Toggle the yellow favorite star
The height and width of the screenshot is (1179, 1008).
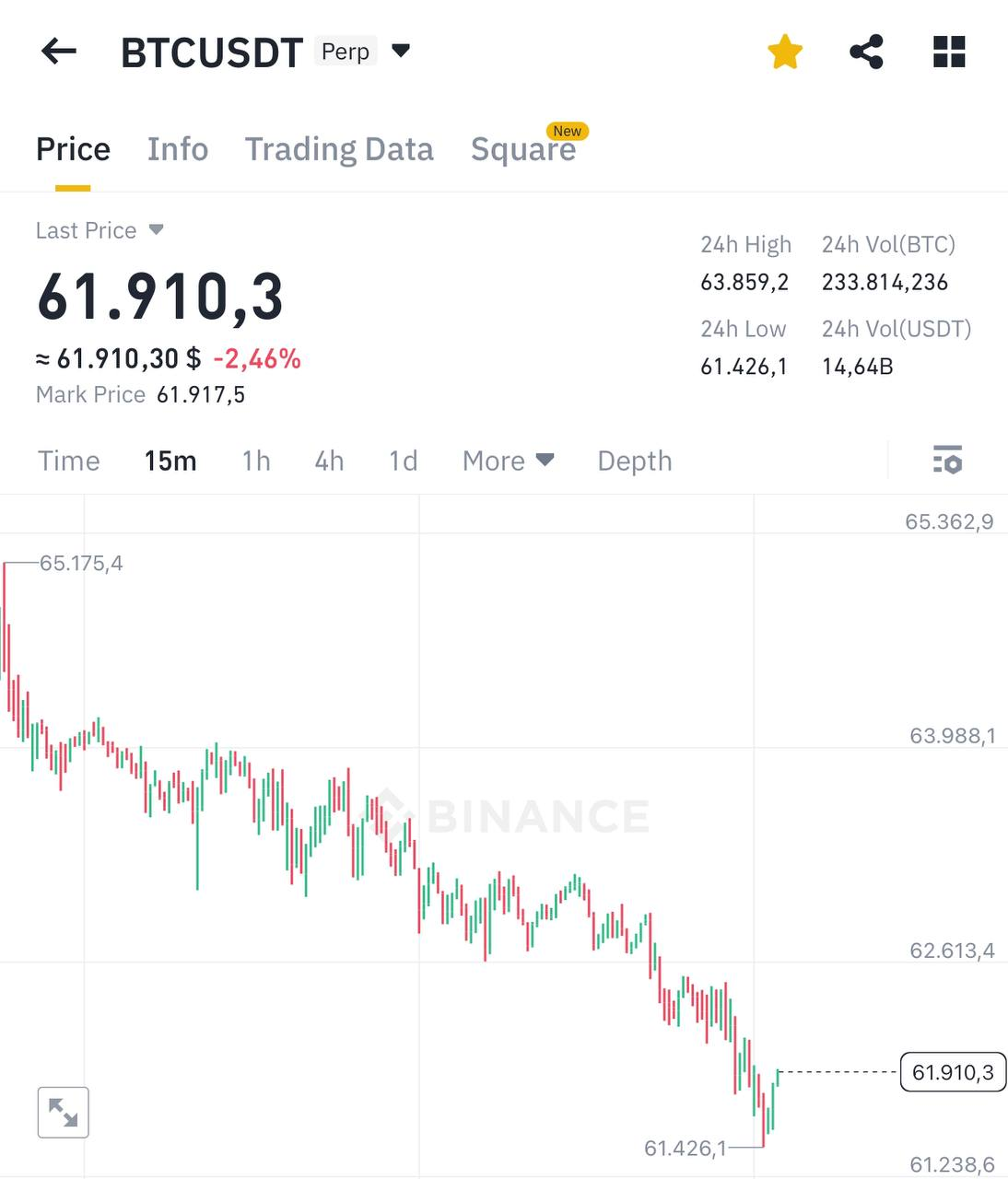[785, 52]
